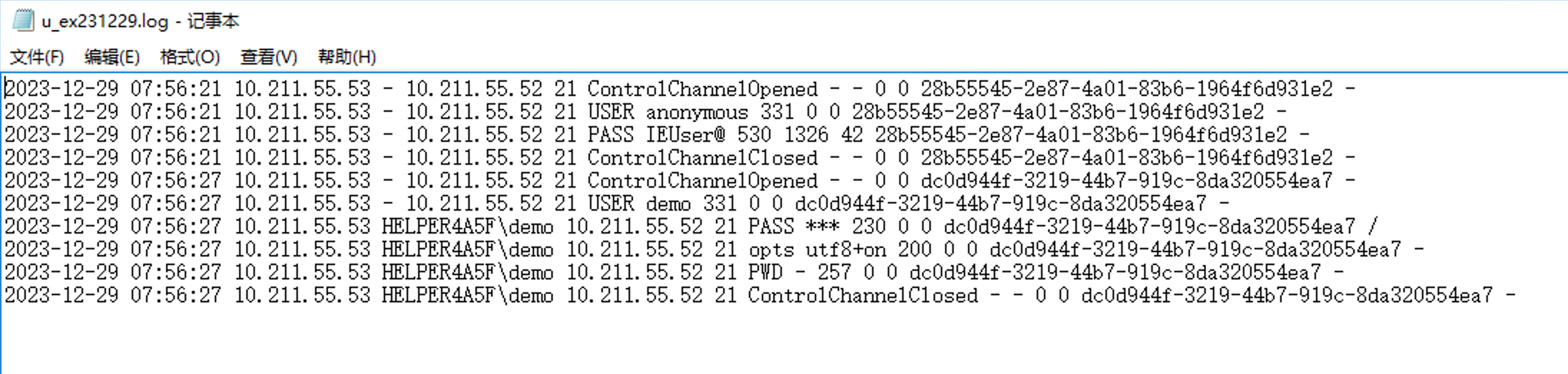Click the PWD command in log
The width and height of the screenshot is (1568, 374).
click(x=765, y=272)
